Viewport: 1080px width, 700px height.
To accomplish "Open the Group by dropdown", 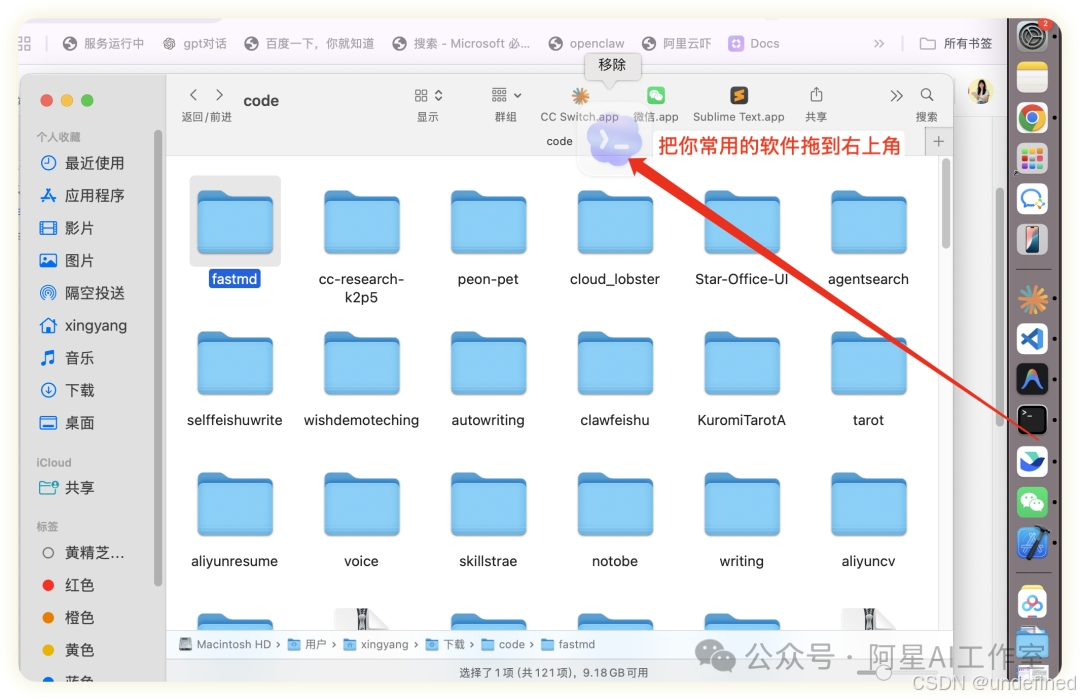I will coord(506,95).
